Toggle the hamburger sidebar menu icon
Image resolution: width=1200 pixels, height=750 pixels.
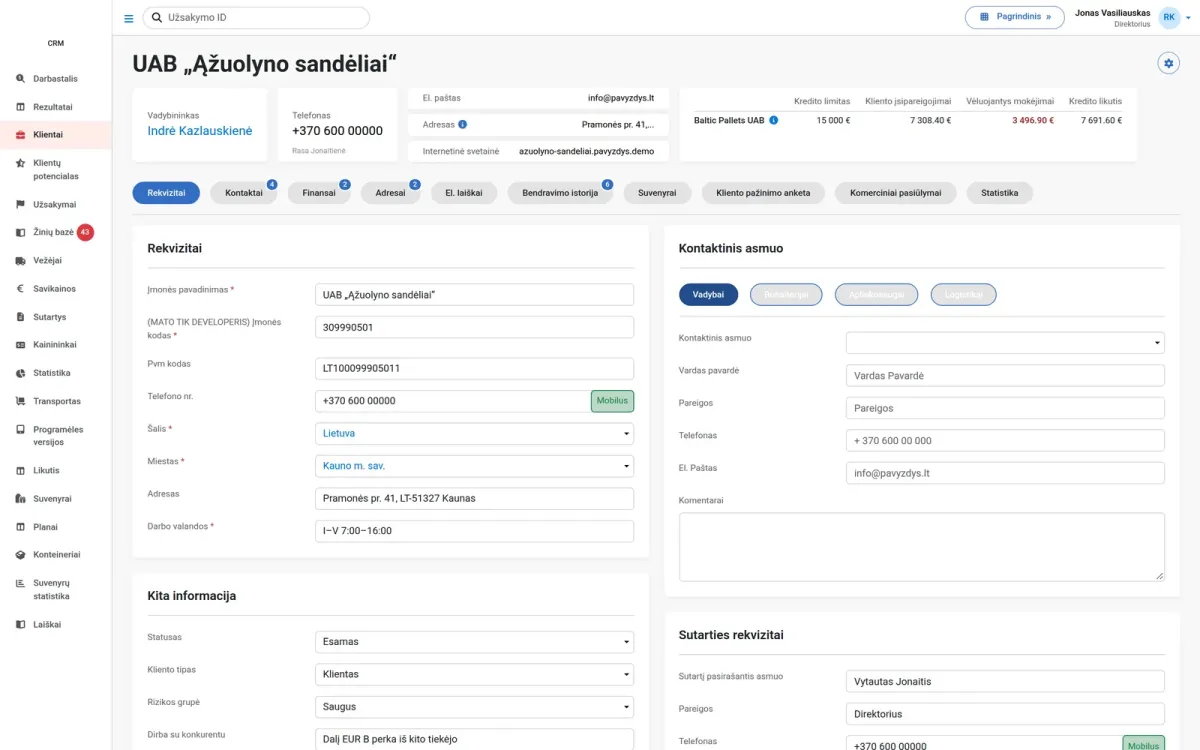coord(128,18)
